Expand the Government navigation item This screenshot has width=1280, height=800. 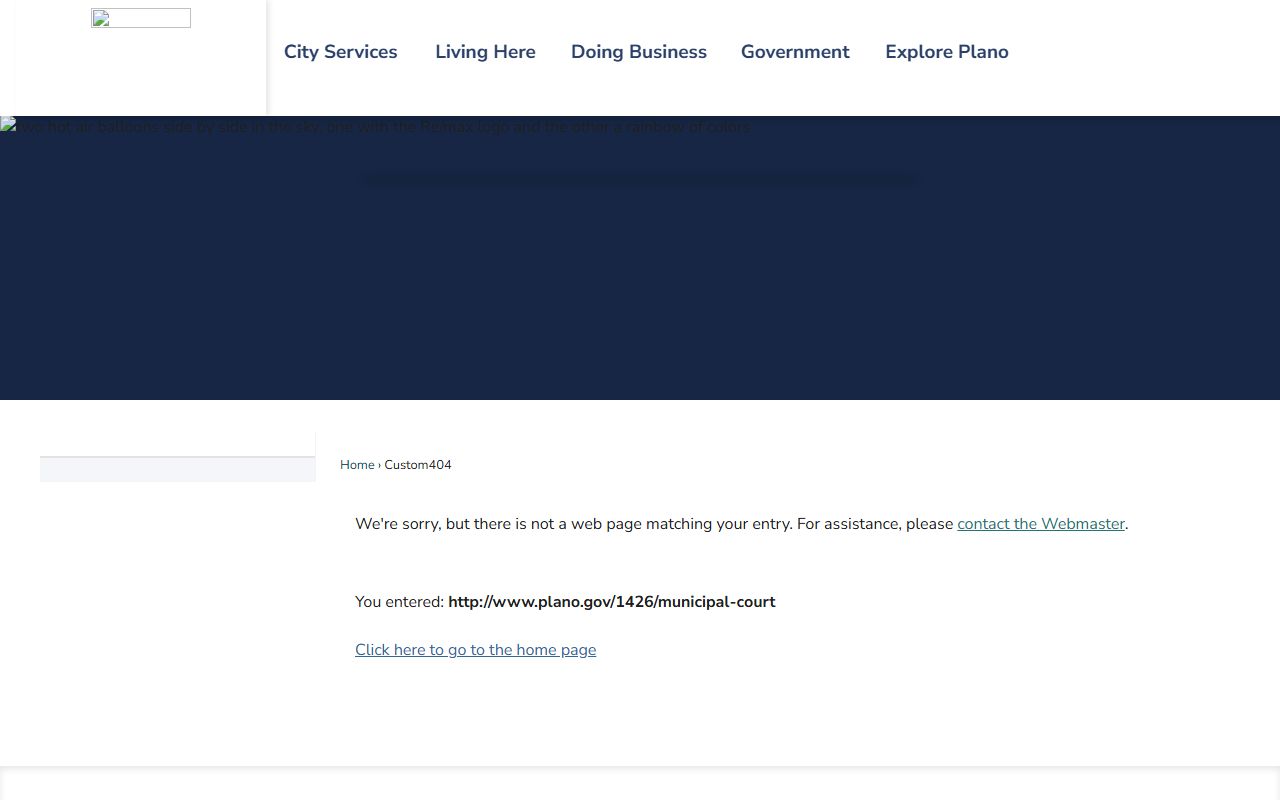pos(795,52)
